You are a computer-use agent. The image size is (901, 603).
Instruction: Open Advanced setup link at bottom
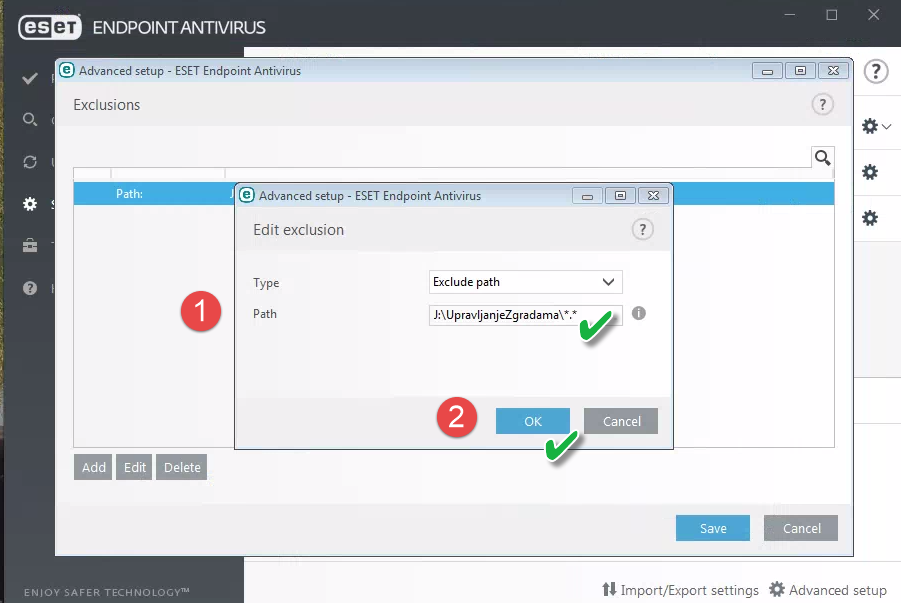point(828,590)
